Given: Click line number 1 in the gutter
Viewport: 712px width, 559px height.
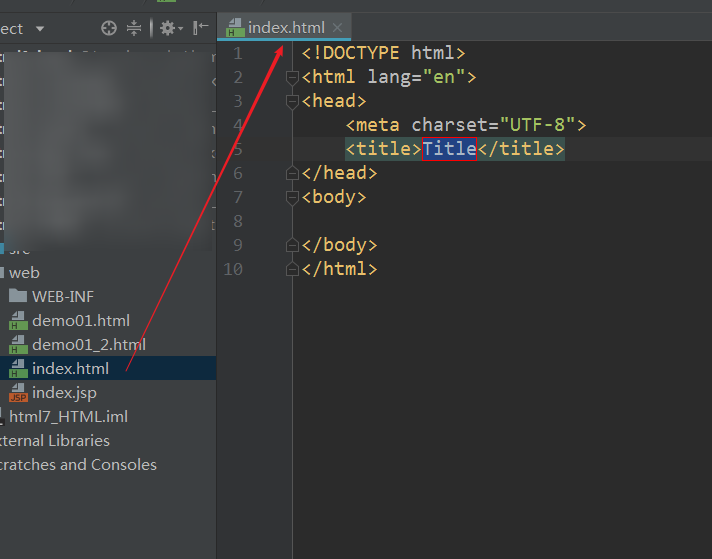Looking at the screenshot, I should pos(237,53).
